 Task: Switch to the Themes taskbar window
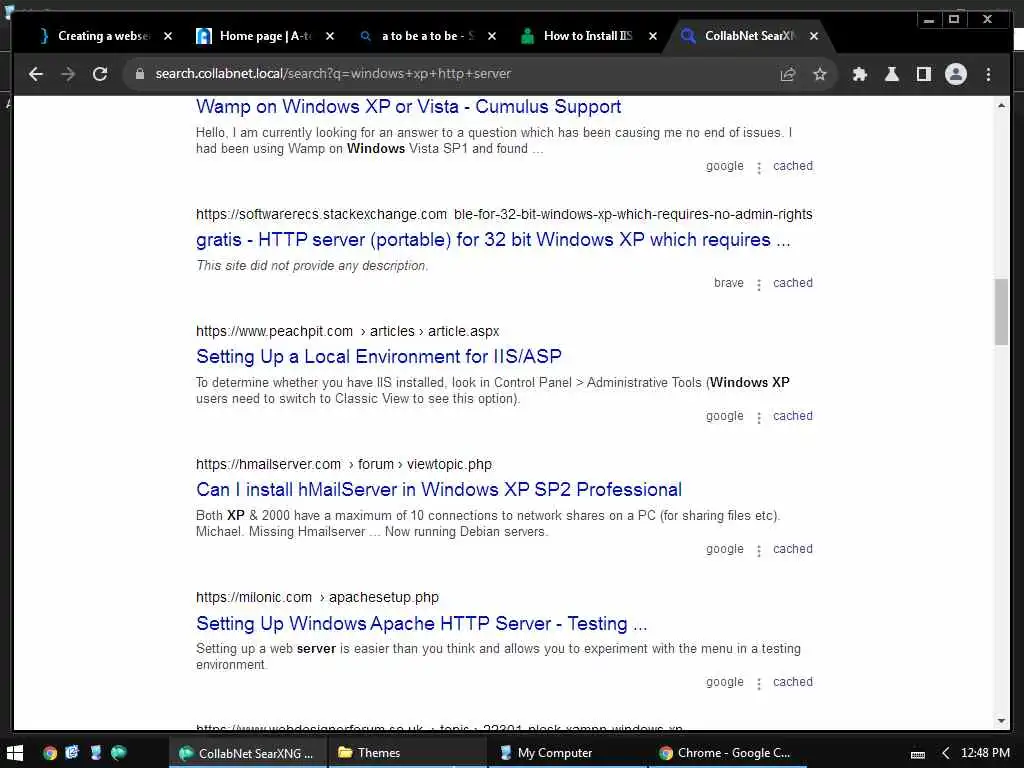click(406, 753)
